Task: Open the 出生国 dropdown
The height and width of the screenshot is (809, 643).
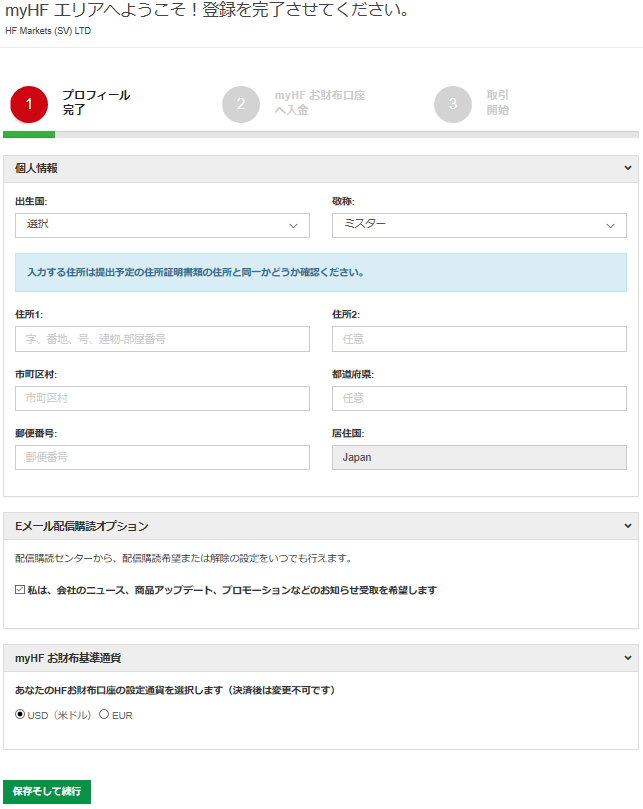Action: (162, 226)
